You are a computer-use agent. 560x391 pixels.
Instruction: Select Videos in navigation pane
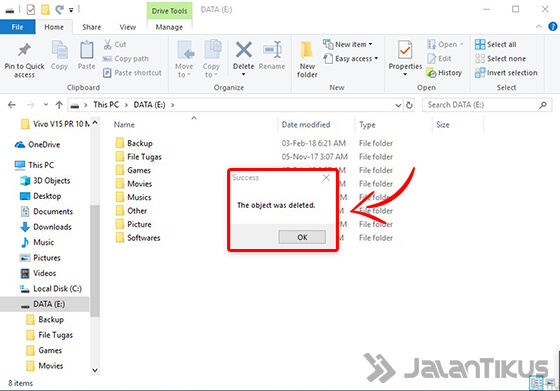click(38, 273)
